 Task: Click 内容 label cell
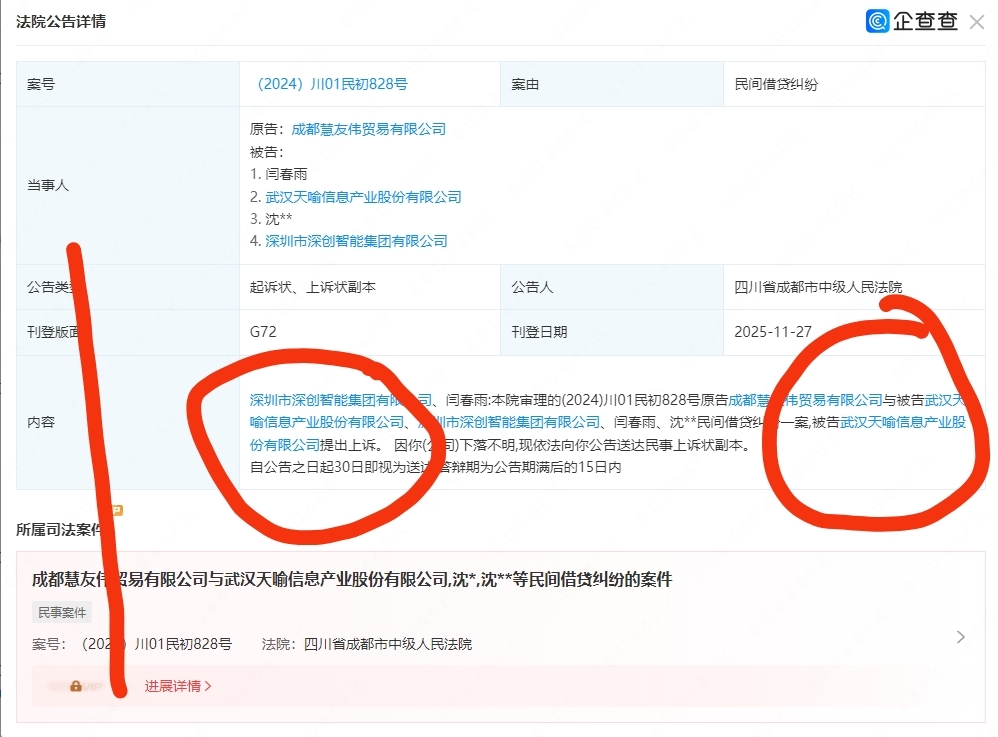128,422
